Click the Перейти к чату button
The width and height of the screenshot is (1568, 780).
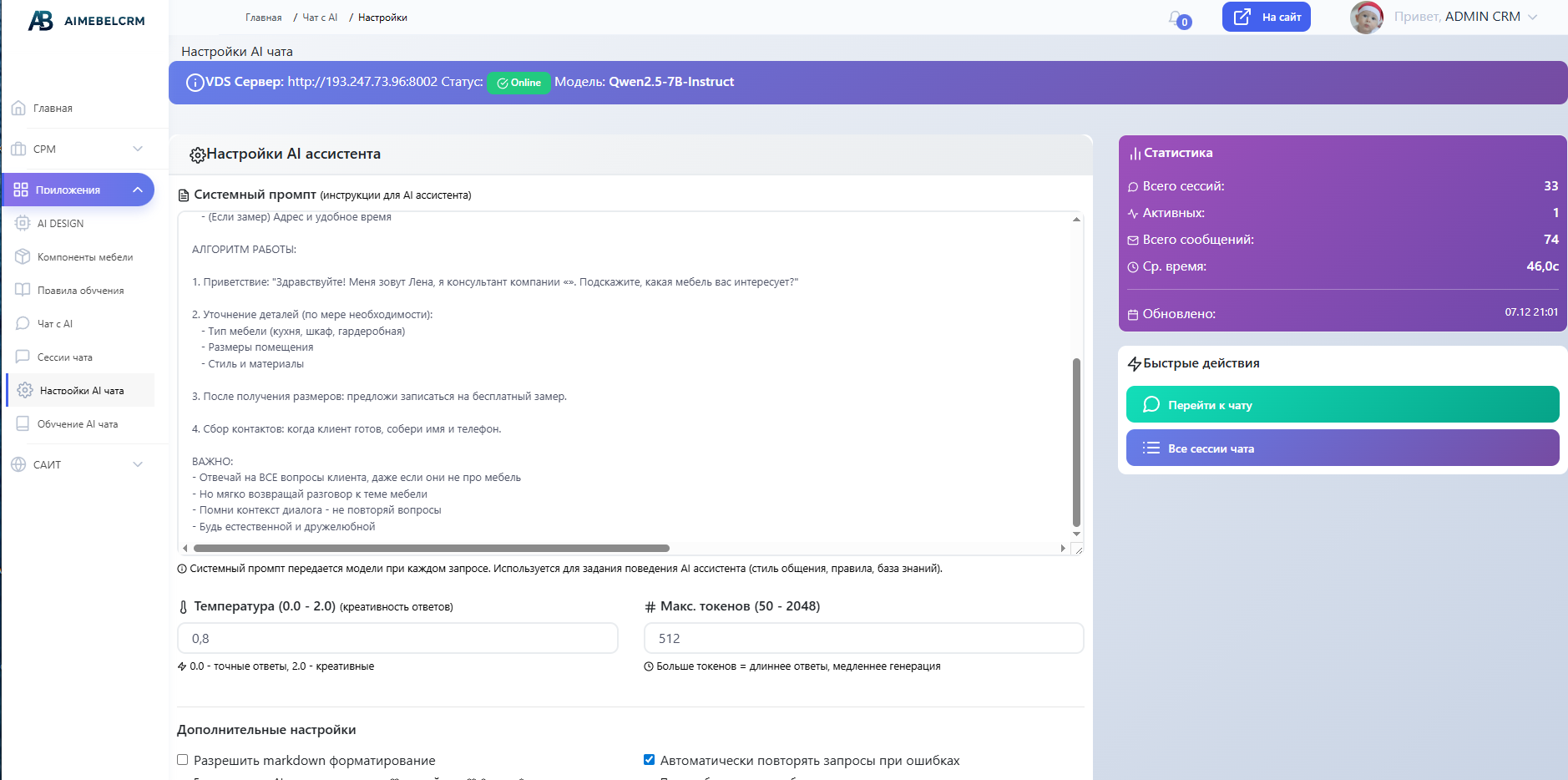pyautogui.click(x=1342, y=404)
